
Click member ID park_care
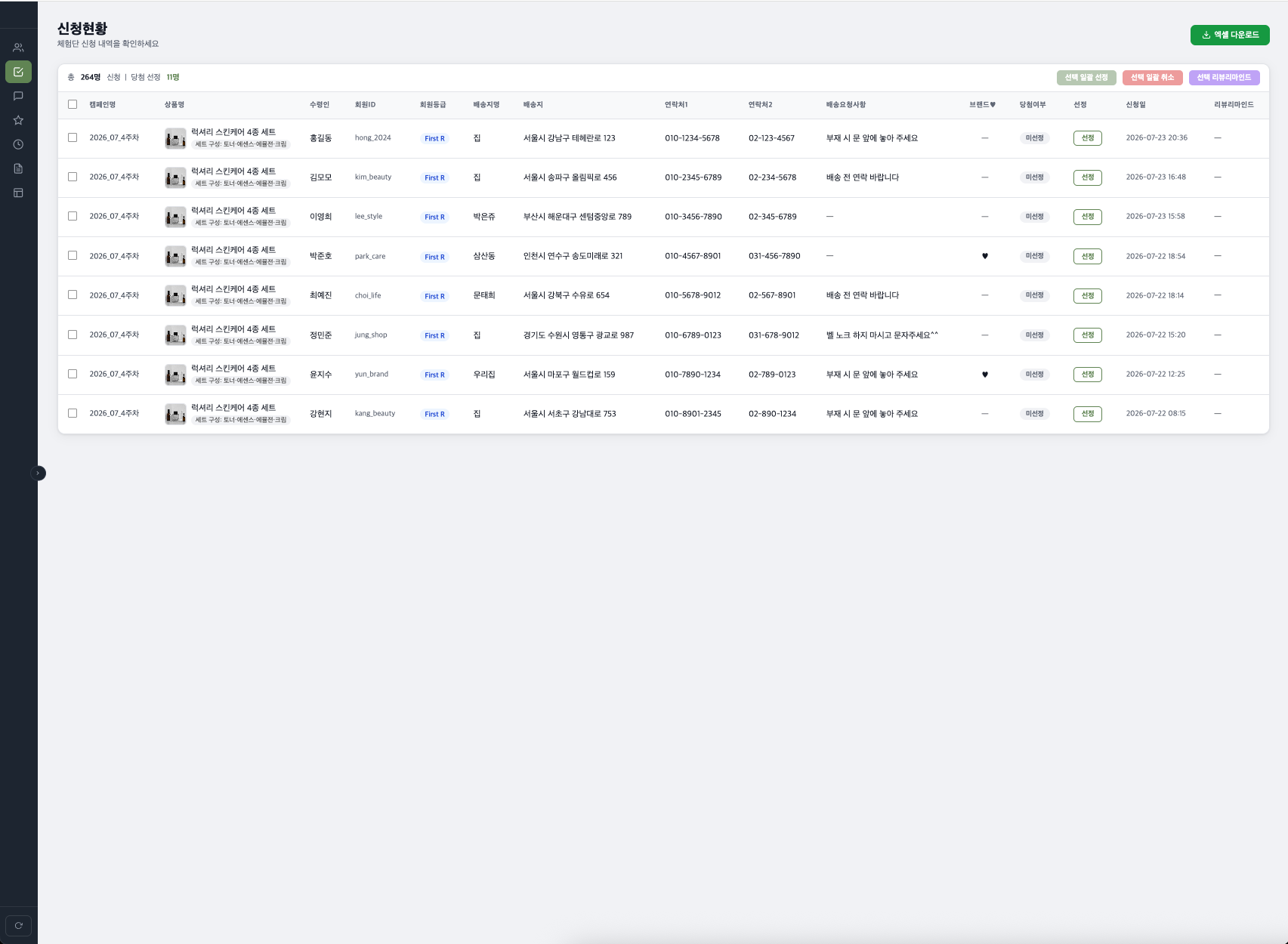coord(370,256)
